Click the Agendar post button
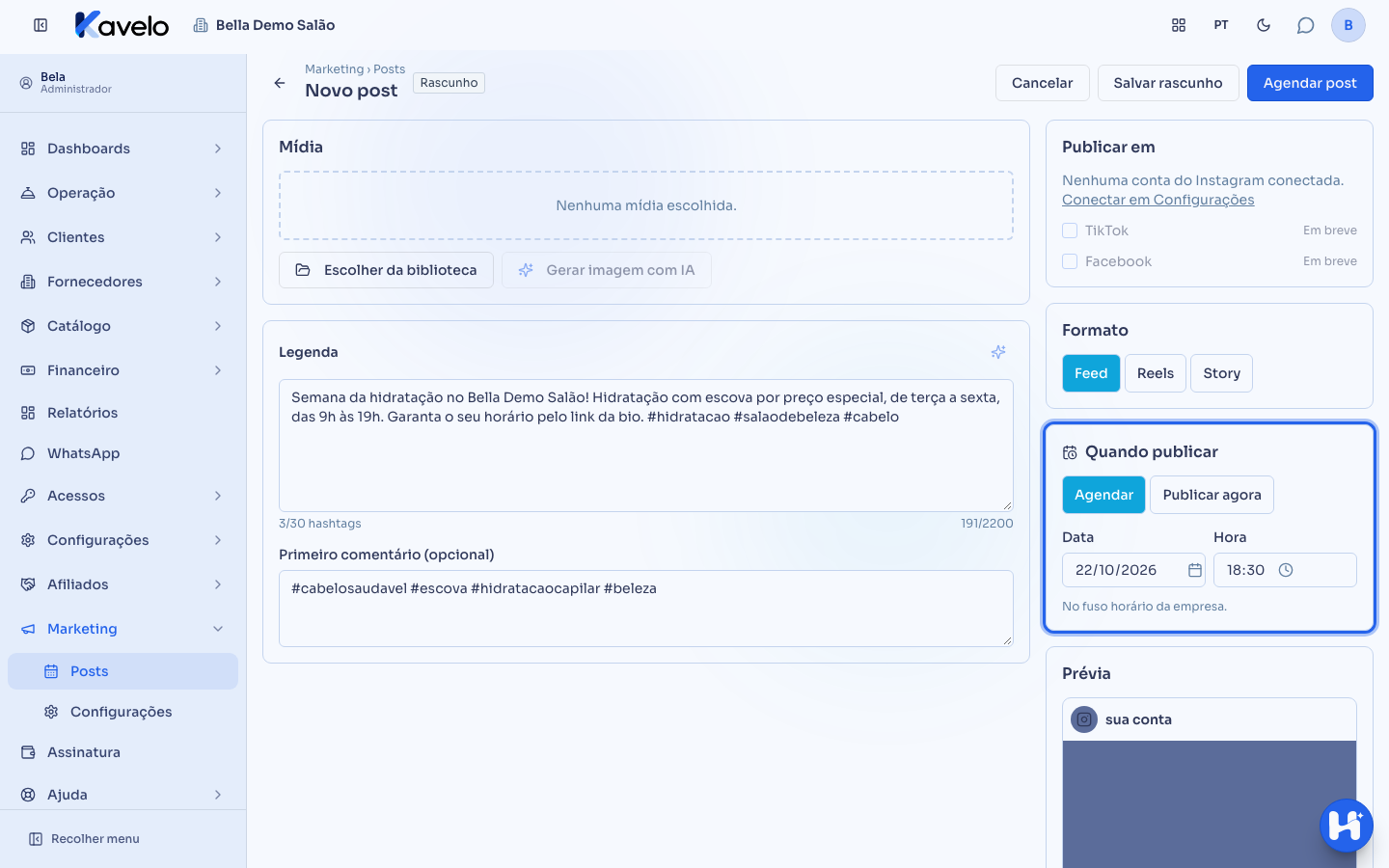 [1310, 83]
